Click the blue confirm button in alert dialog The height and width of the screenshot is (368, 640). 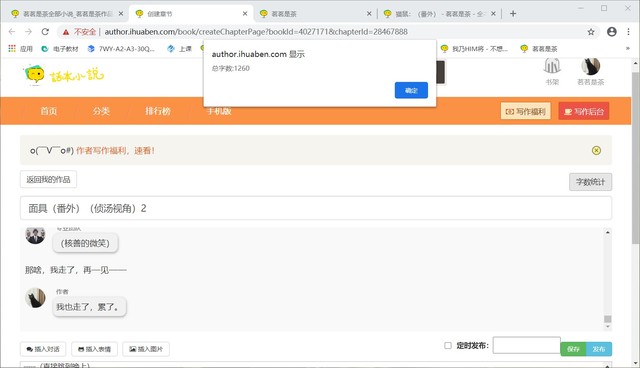[x=411, y=90]
